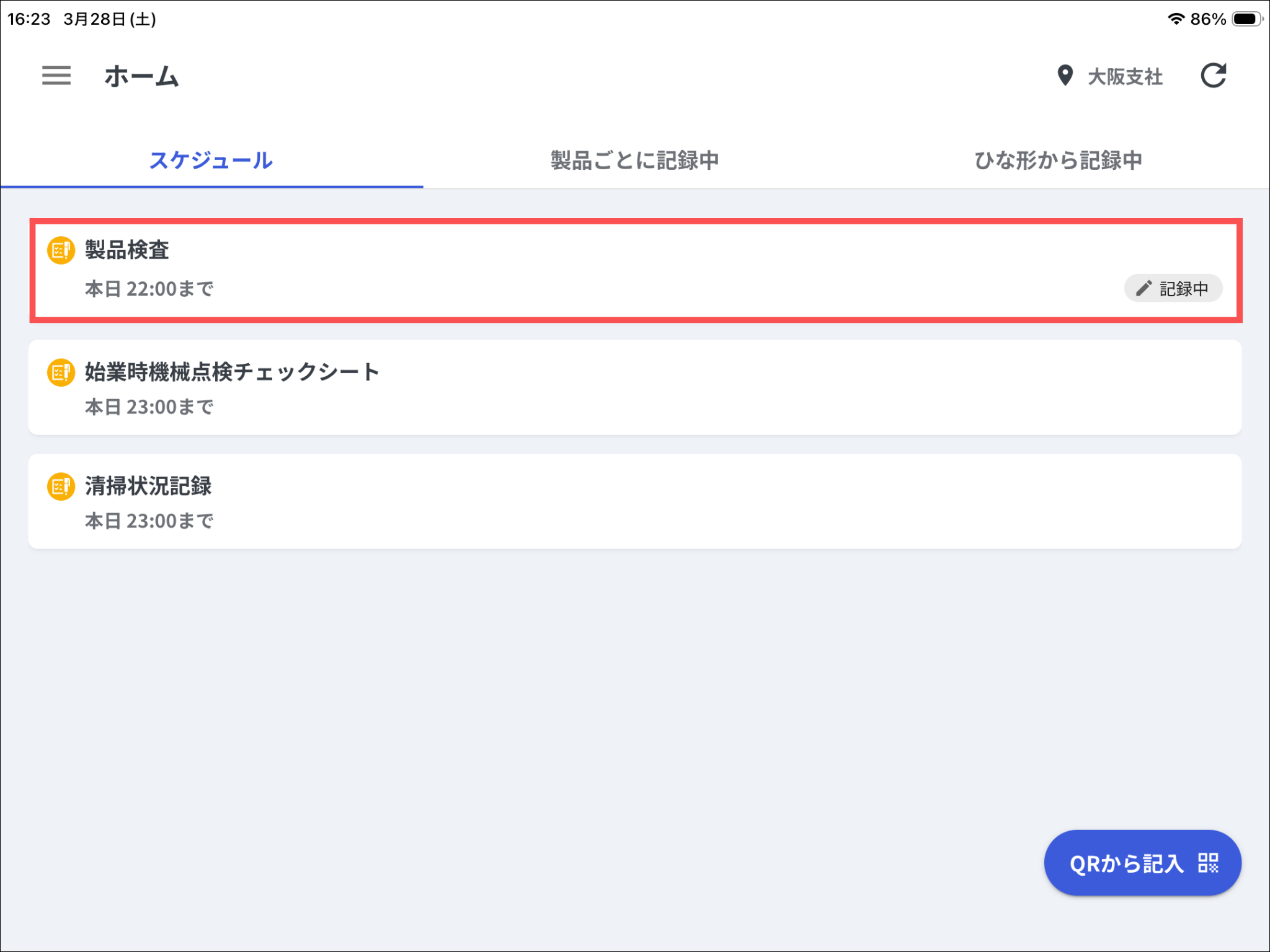The height and width of the screenshot is (952, 1270).
Task: Tap the QR code icon
Action: coord(1208,863)
